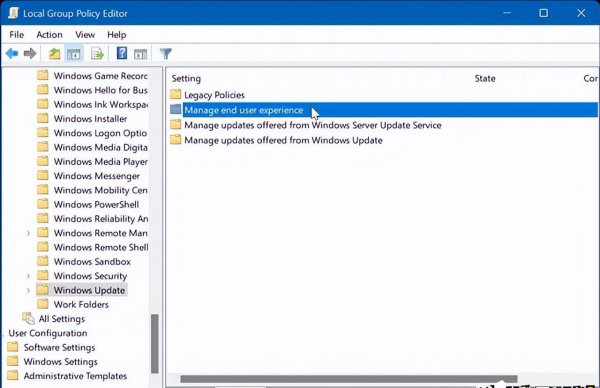
Task: Click the Legacy Policies folder icon
Action: 176,94
